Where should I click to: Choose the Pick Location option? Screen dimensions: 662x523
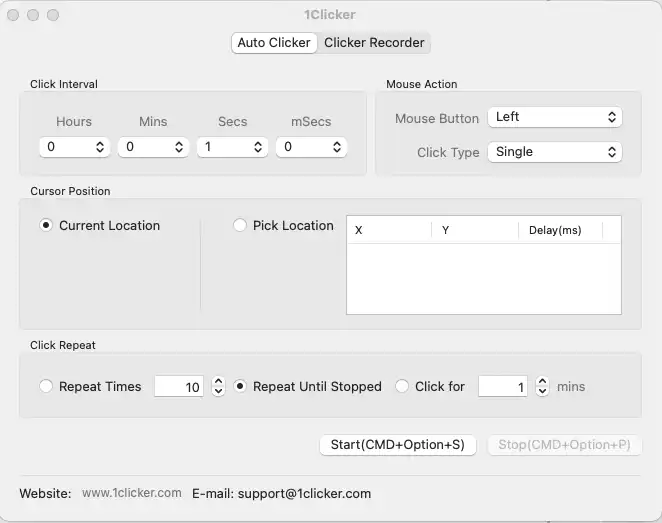tap(240, 225)
